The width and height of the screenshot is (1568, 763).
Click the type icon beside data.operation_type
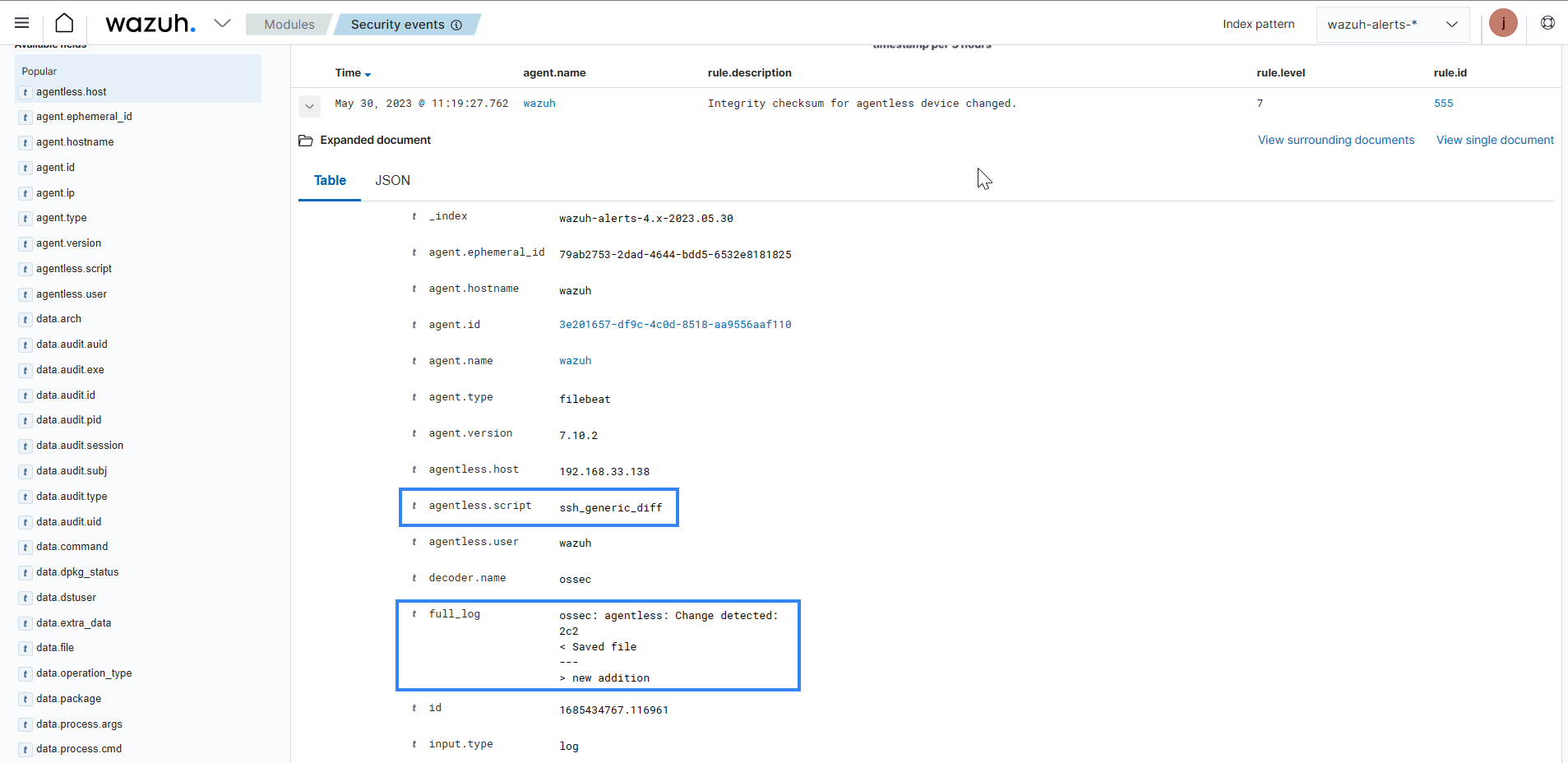[25, 673]
